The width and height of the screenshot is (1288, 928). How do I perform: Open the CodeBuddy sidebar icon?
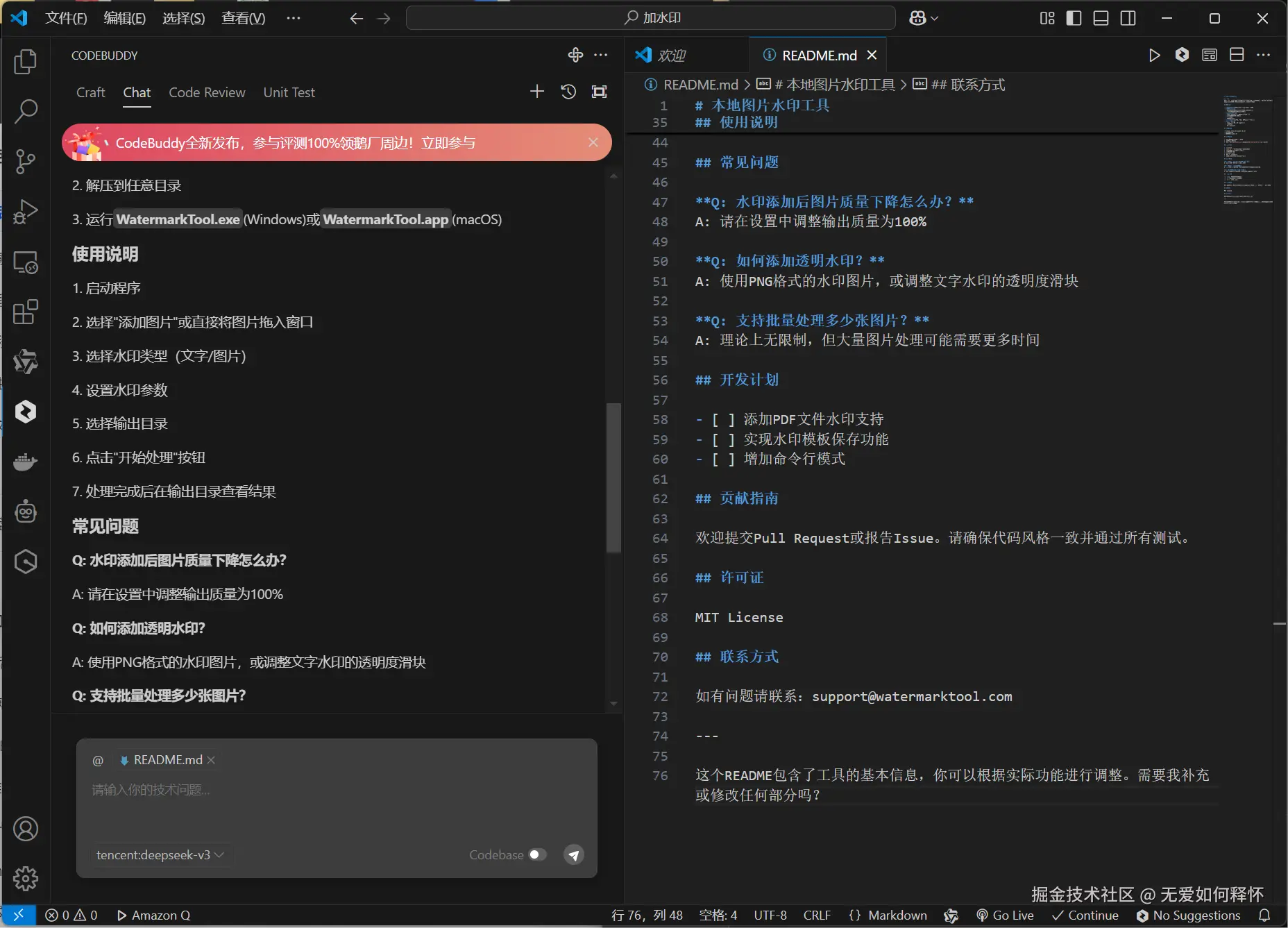pyautogui.click(x=26, y=412)
